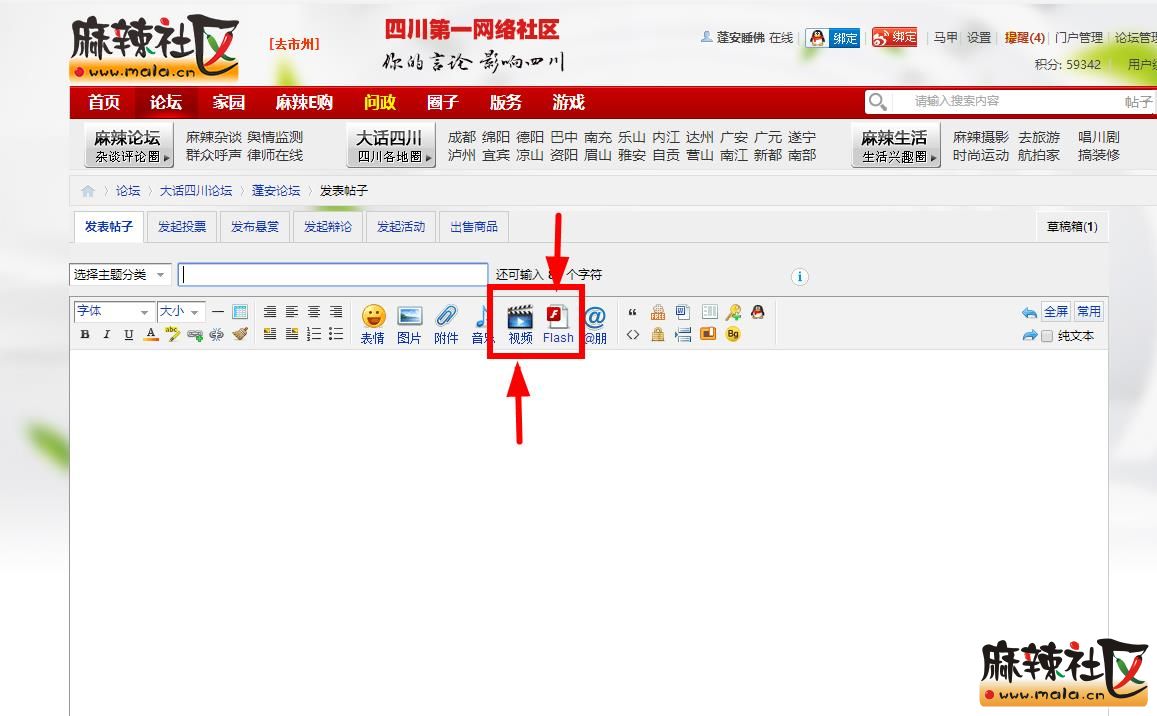Screen dimensions: 1157x716
Task: Click the Weibo 绑定 button
Action: click(x=894, y=37)
